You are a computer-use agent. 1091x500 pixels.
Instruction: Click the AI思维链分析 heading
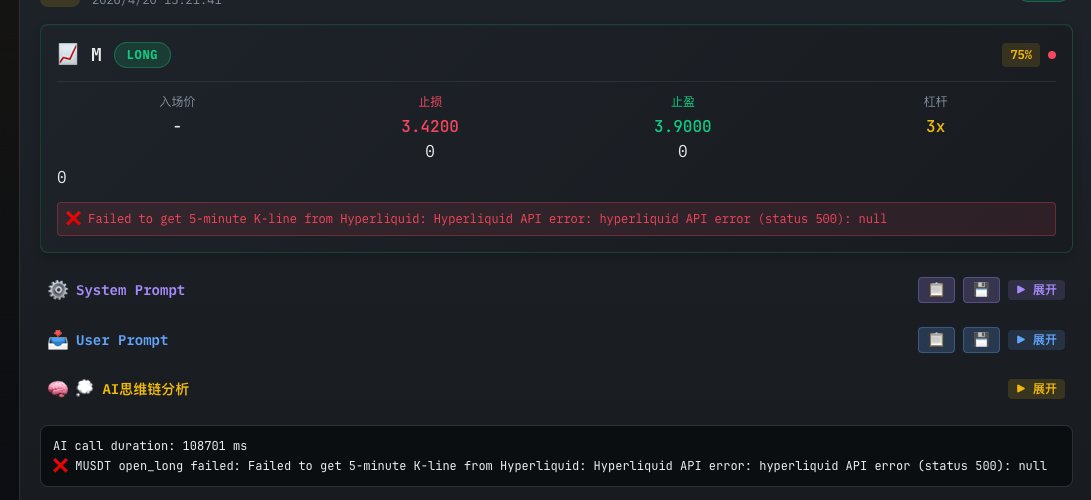tap(145, 389)
